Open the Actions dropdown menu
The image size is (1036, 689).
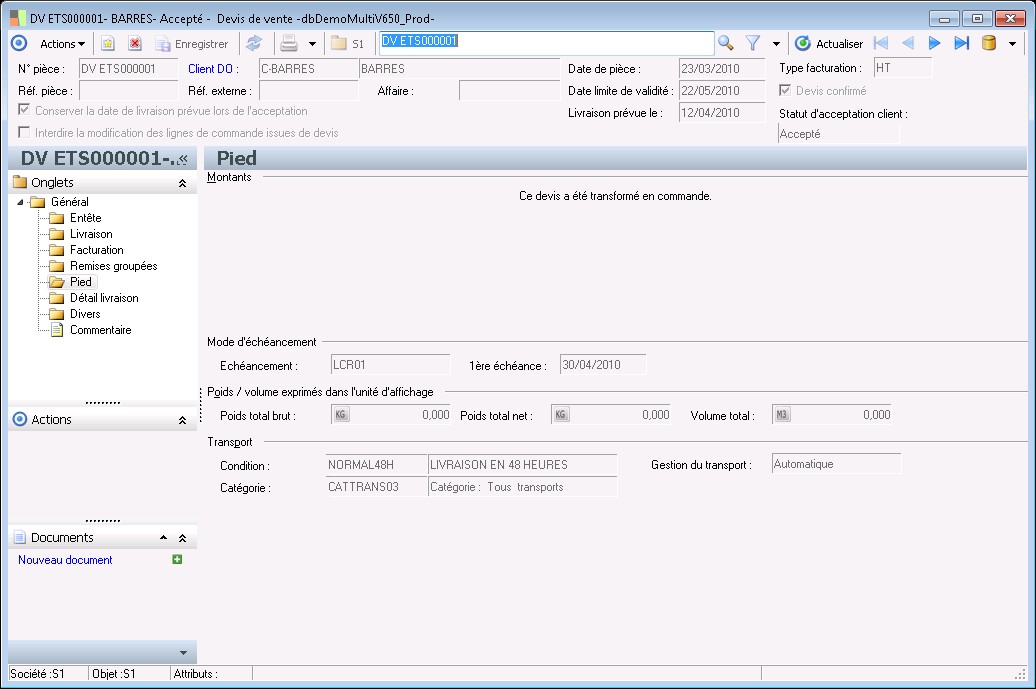coord(62,44)
